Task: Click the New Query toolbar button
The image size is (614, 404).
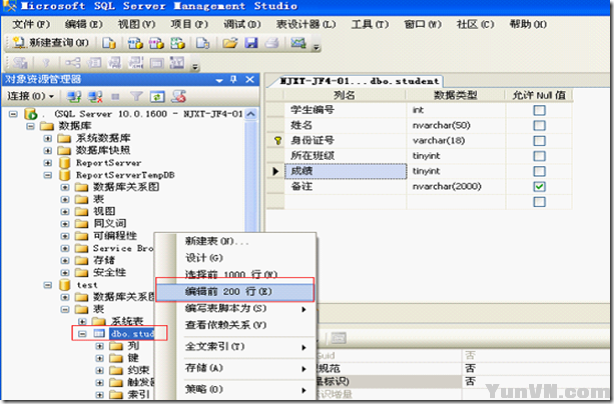Action: (x=51, y=42)
